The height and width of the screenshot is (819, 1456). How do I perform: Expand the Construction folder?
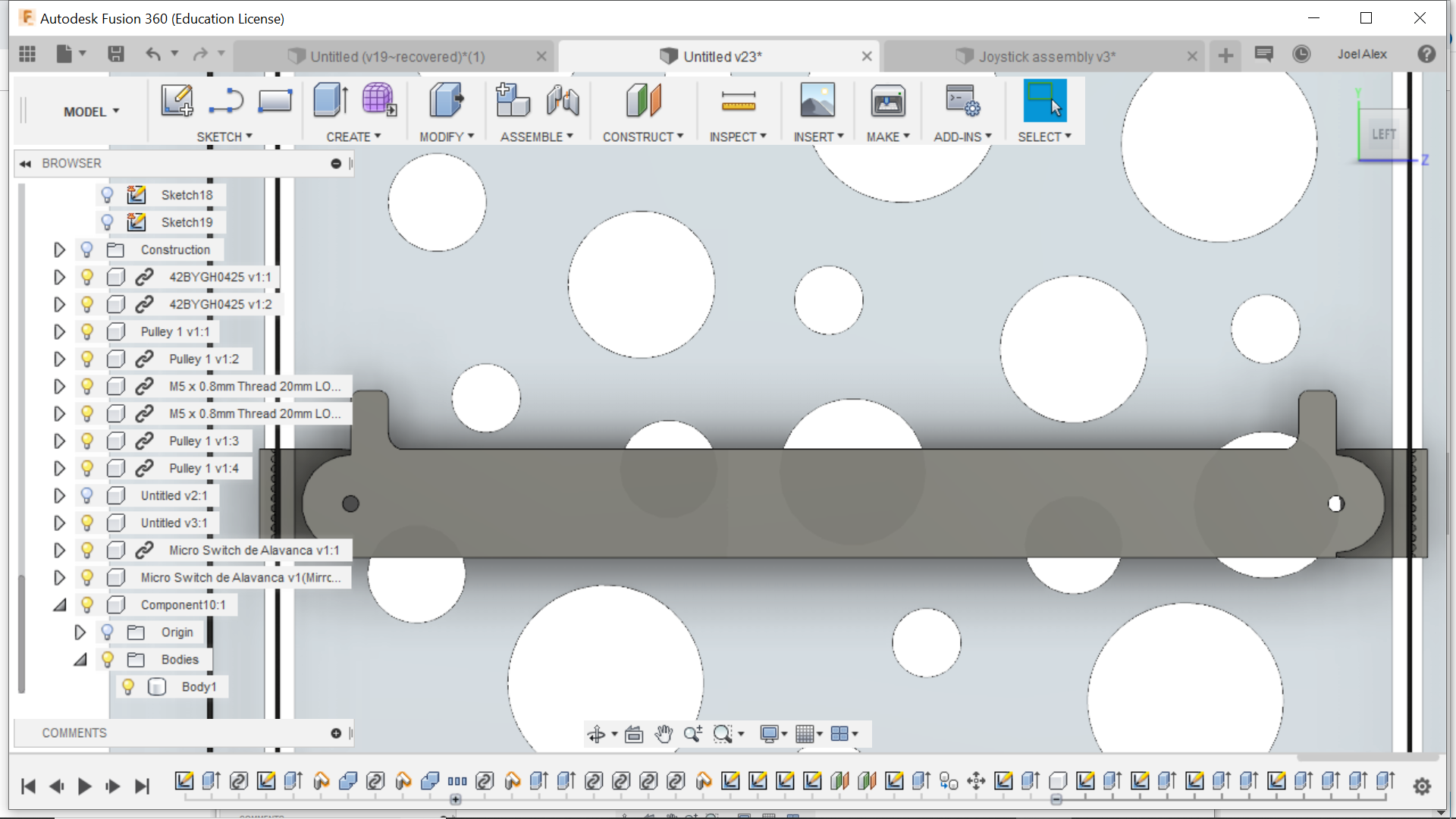[x=59, y=249]
